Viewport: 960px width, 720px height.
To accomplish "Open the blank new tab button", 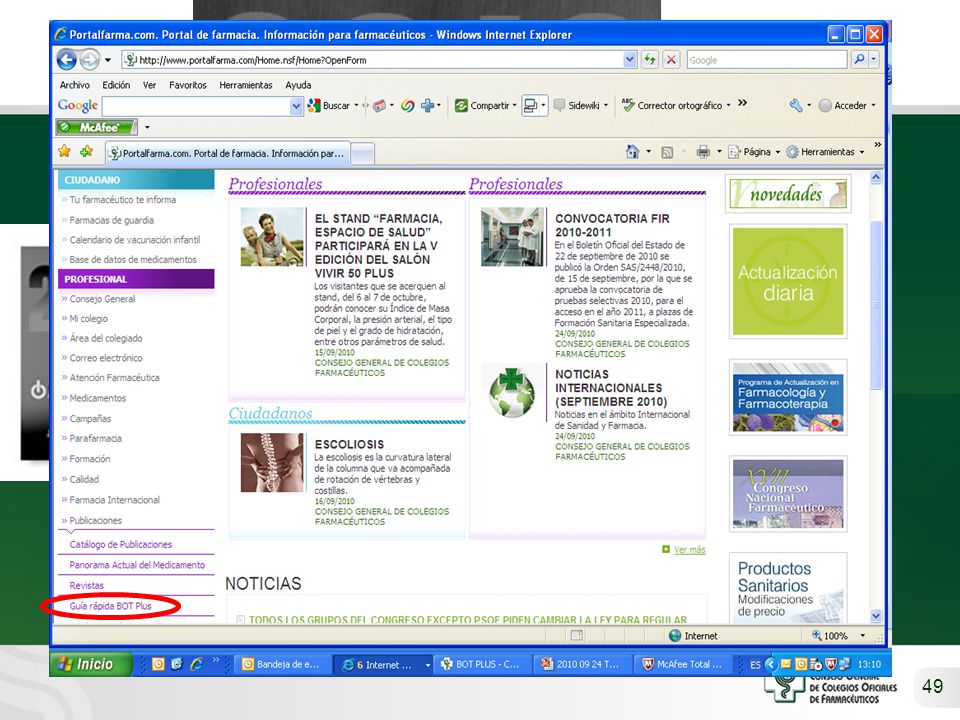I will point(362,154).
